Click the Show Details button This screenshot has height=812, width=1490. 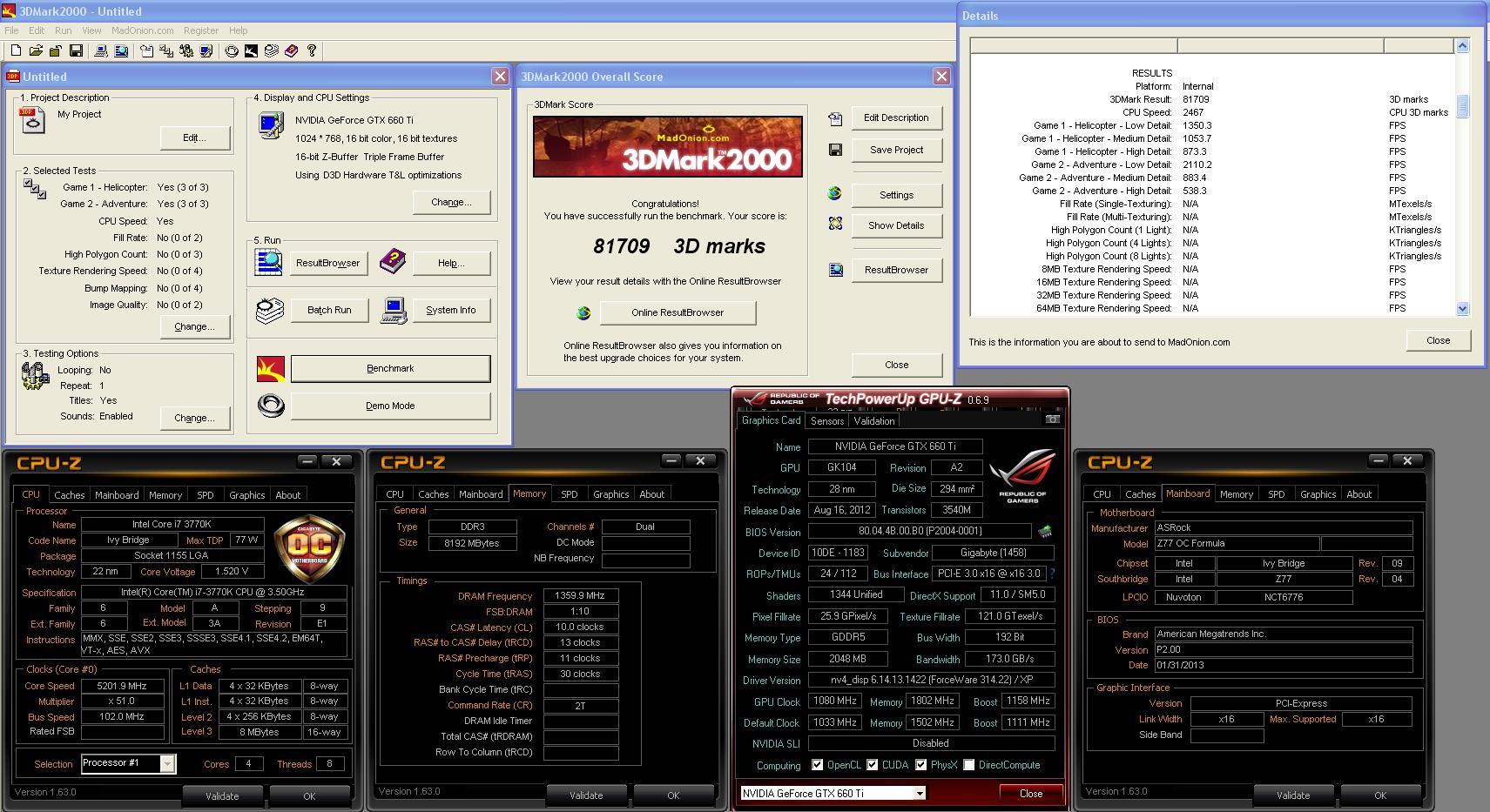pyautogui.click(x=896, y=225)
